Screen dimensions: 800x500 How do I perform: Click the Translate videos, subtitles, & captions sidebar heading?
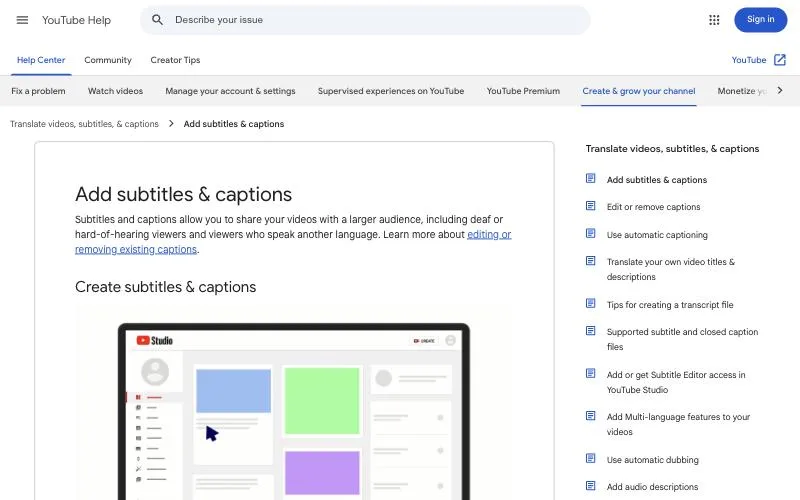point(672,148)
